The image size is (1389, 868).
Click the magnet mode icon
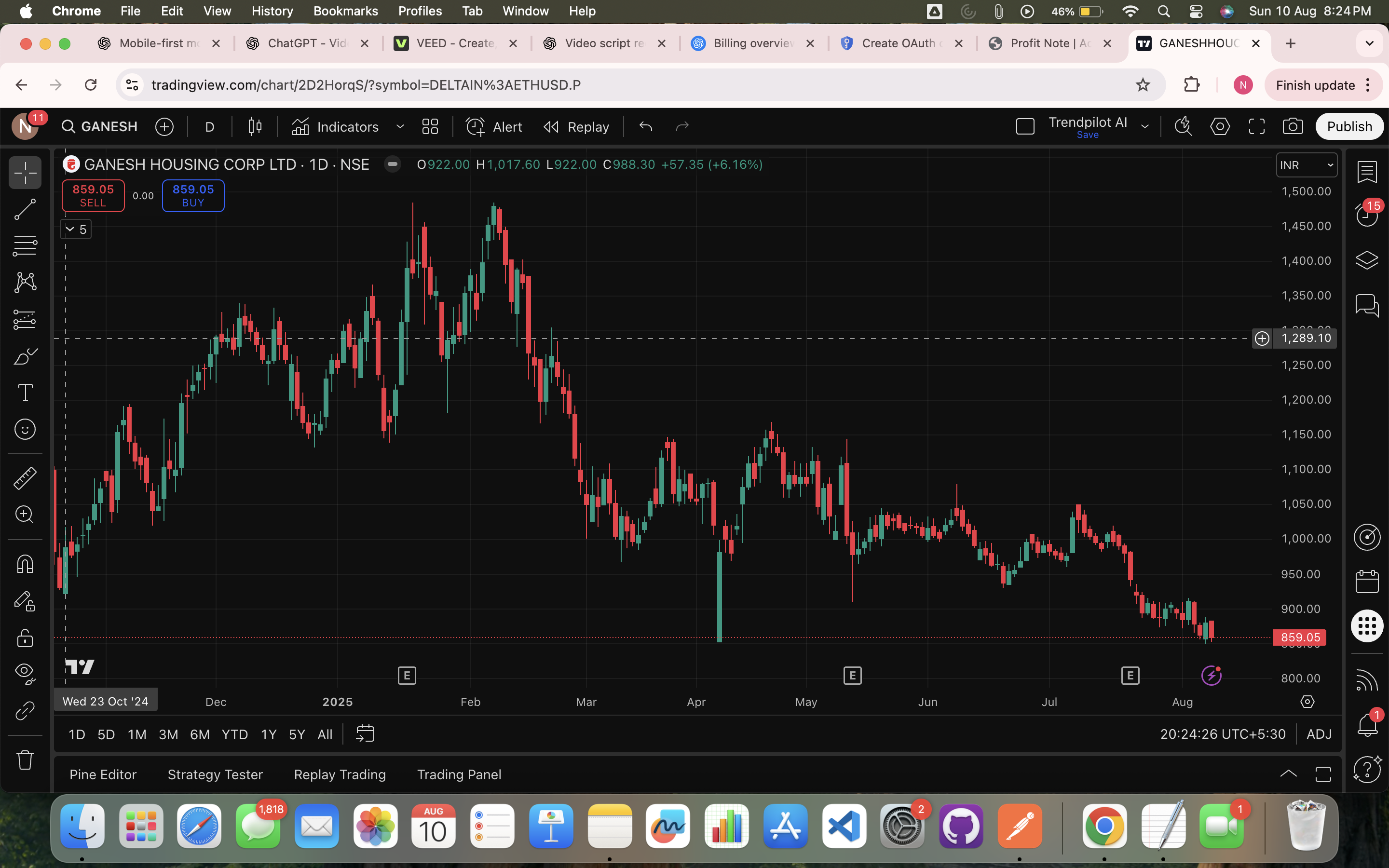coord(25,564)
